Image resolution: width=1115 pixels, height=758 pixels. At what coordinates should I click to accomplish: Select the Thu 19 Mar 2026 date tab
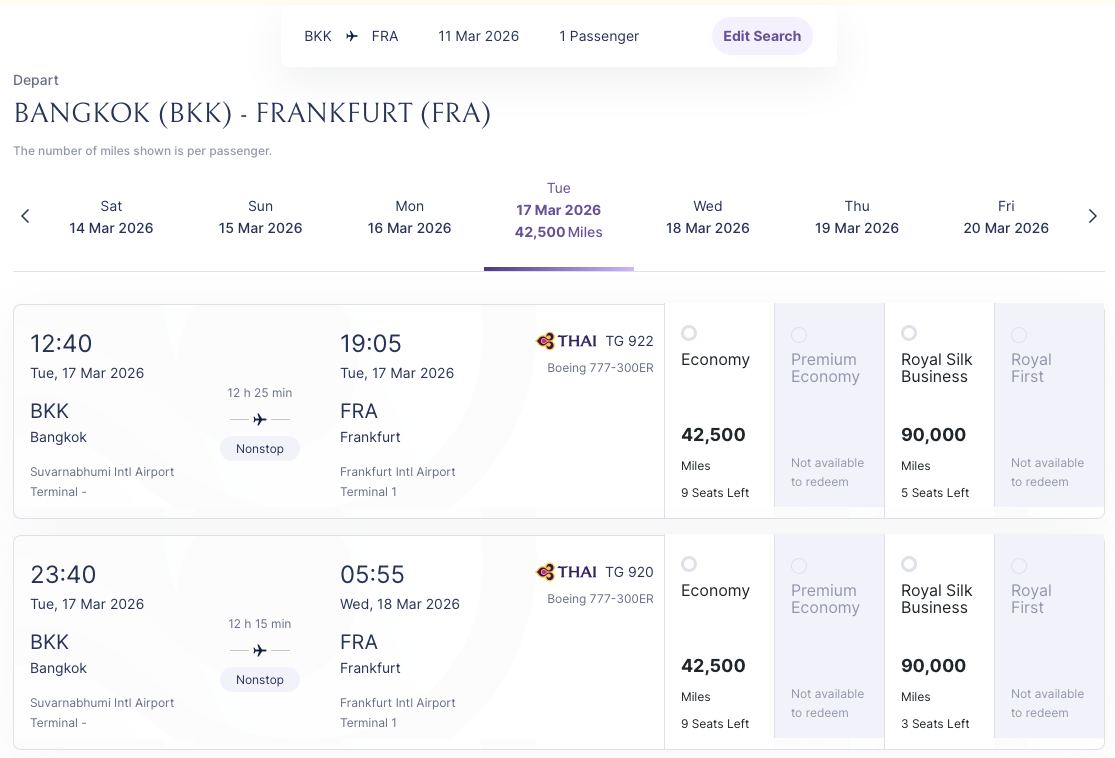point(857,217)
